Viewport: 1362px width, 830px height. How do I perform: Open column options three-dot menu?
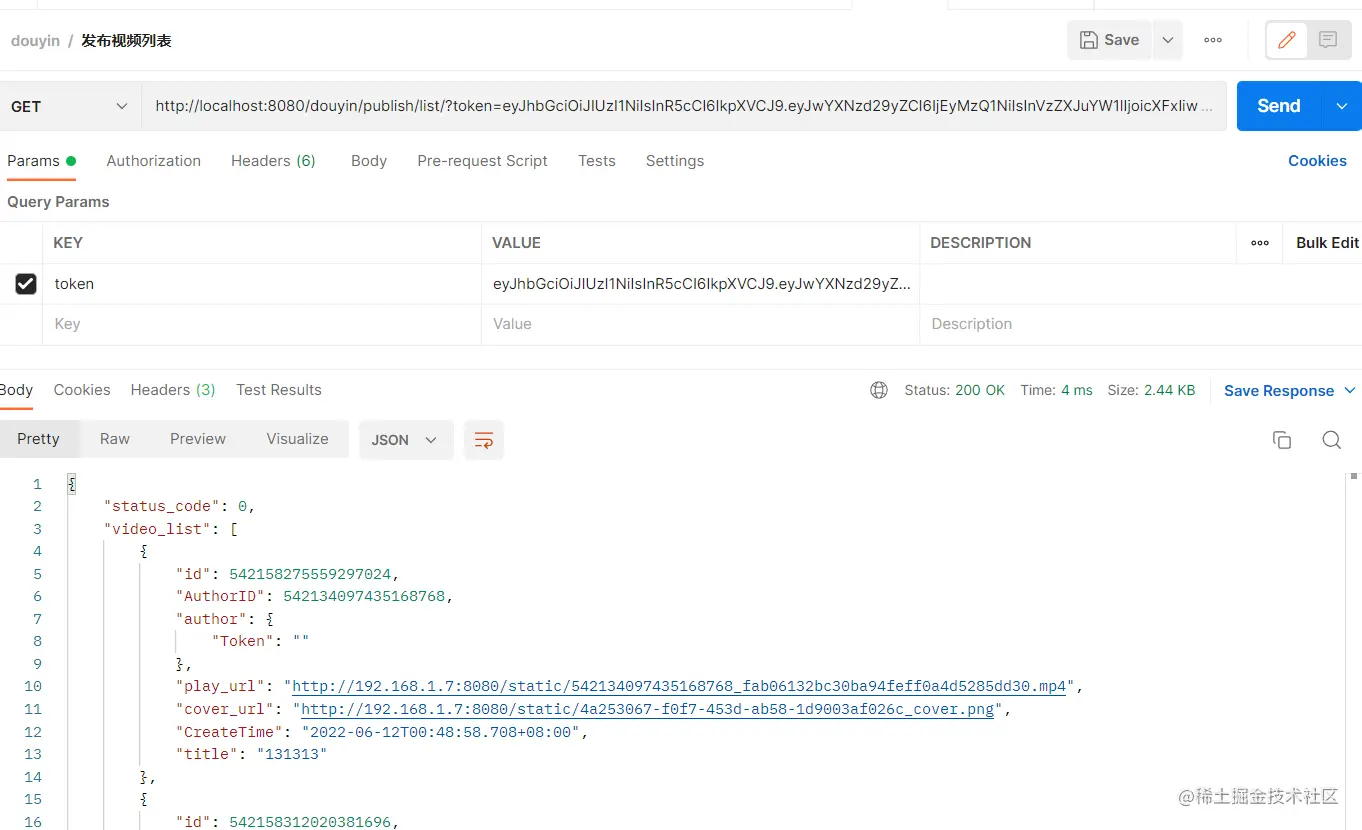tap(1260, 243)
